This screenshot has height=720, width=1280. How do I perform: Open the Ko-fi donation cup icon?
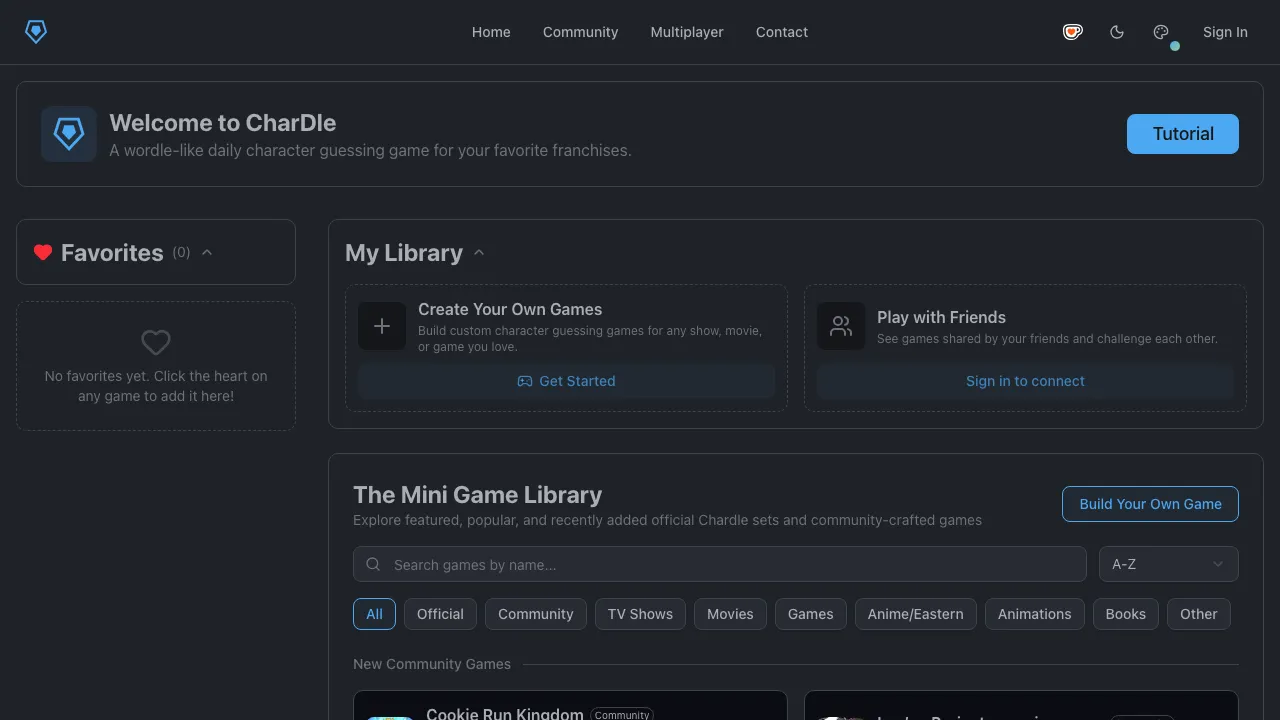(x=1073, y=32)
